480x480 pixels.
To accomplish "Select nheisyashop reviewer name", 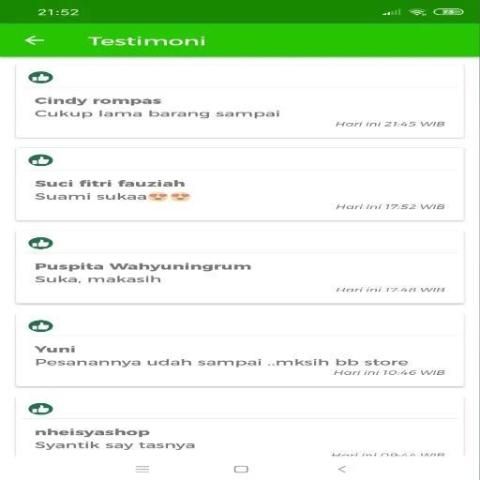I will coord(92,432).
